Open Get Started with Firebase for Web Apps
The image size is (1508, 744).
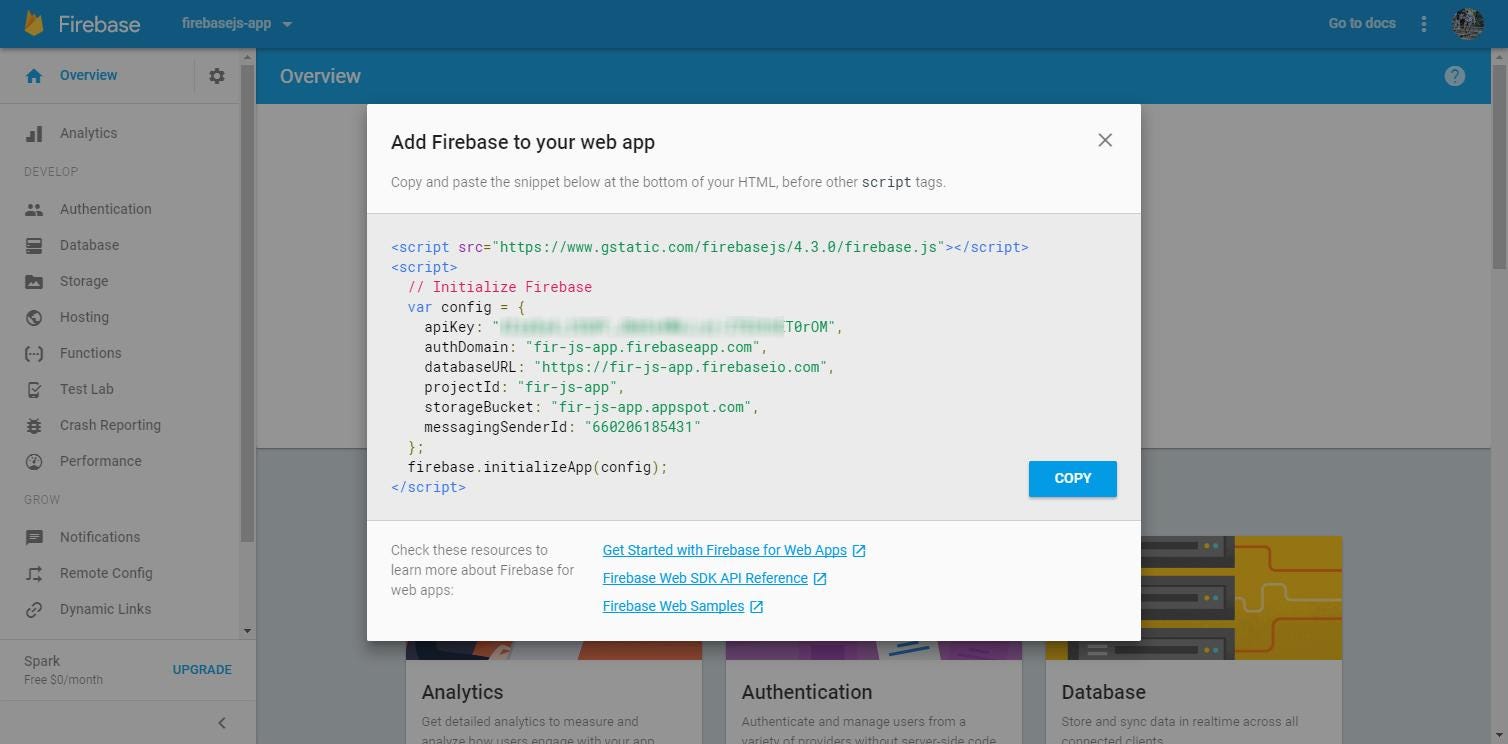point(725,550)
